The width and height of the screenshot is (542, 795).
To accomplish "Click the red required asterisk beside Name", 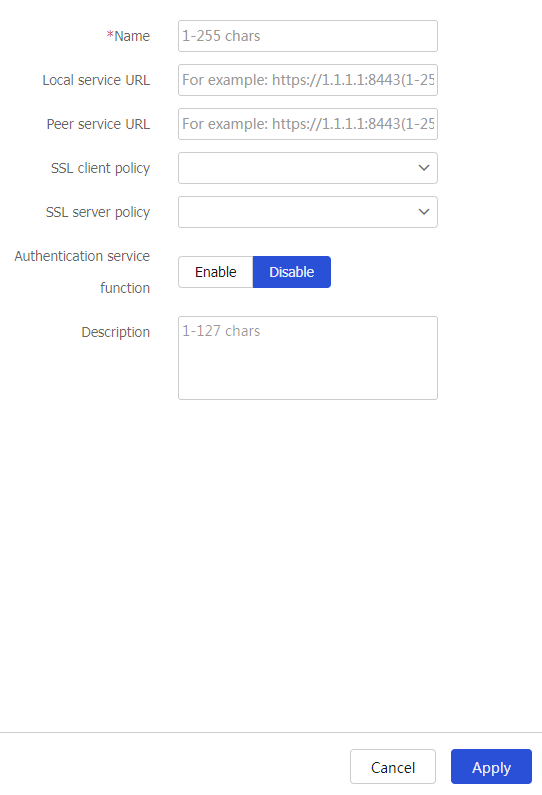I will click(x=110, y=35).
